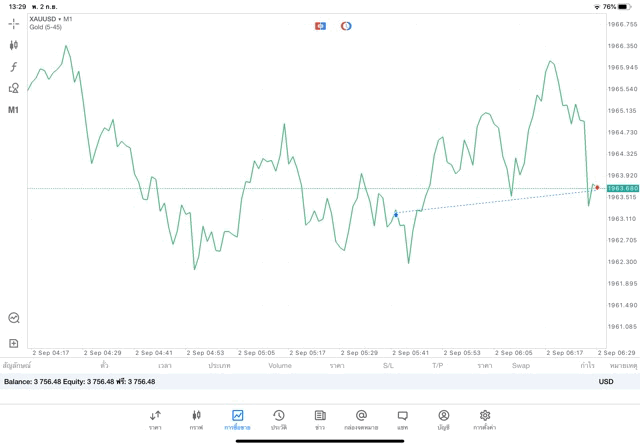The width and height of the screenshot is (640, 447).
Task: Open the History (ประวัติ) tab
Action: (x=278, y=419)
